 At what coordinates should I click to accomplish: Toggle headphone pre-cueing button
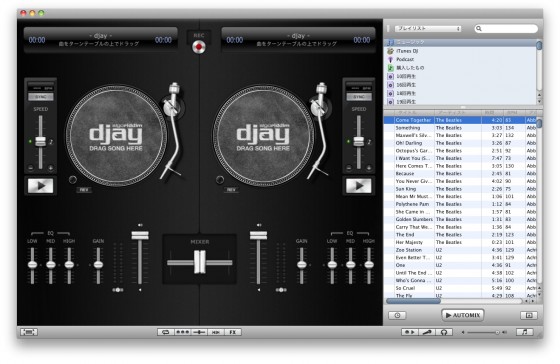click(444, 332)
